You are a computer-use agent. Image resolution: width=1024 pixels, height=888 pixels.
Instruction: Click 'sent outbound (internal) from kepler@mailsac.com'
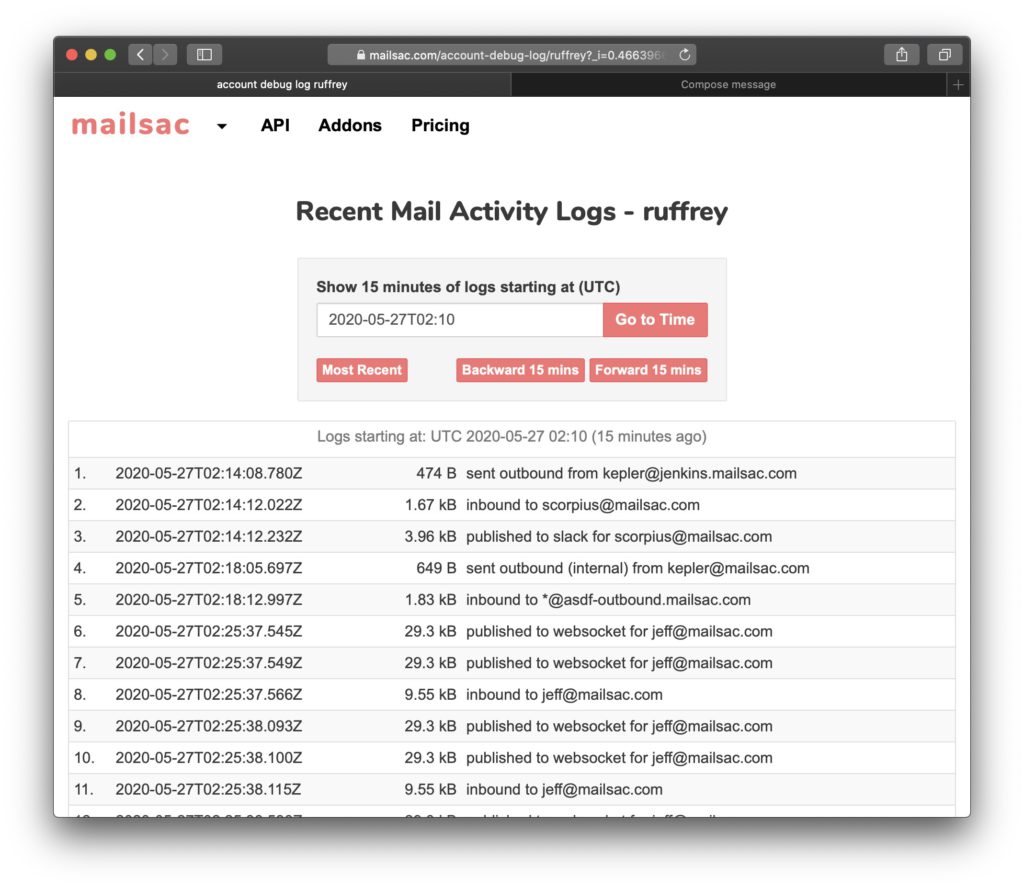tap(637, 568)
